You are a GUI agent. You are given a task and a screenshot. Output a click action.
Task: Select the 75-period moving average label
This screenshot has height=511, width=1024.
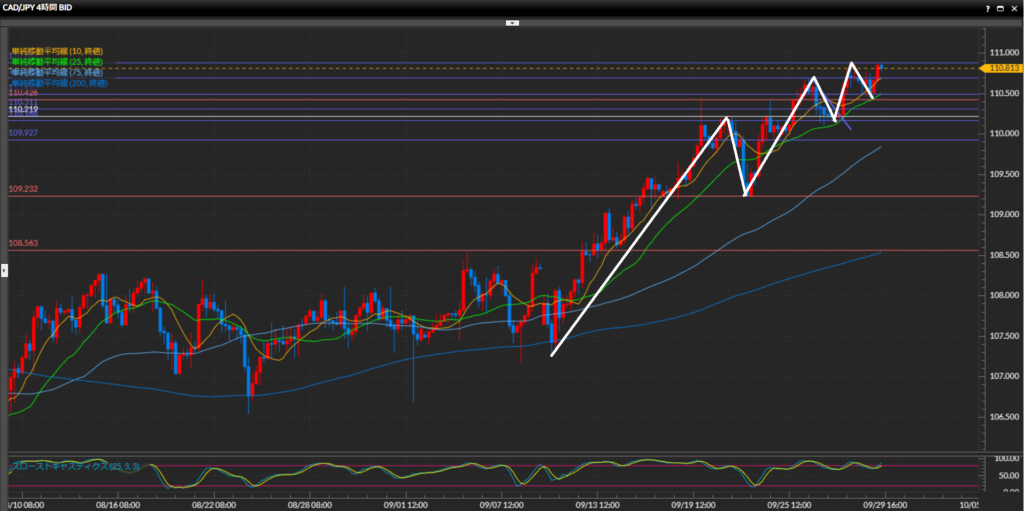coord(56,73)
